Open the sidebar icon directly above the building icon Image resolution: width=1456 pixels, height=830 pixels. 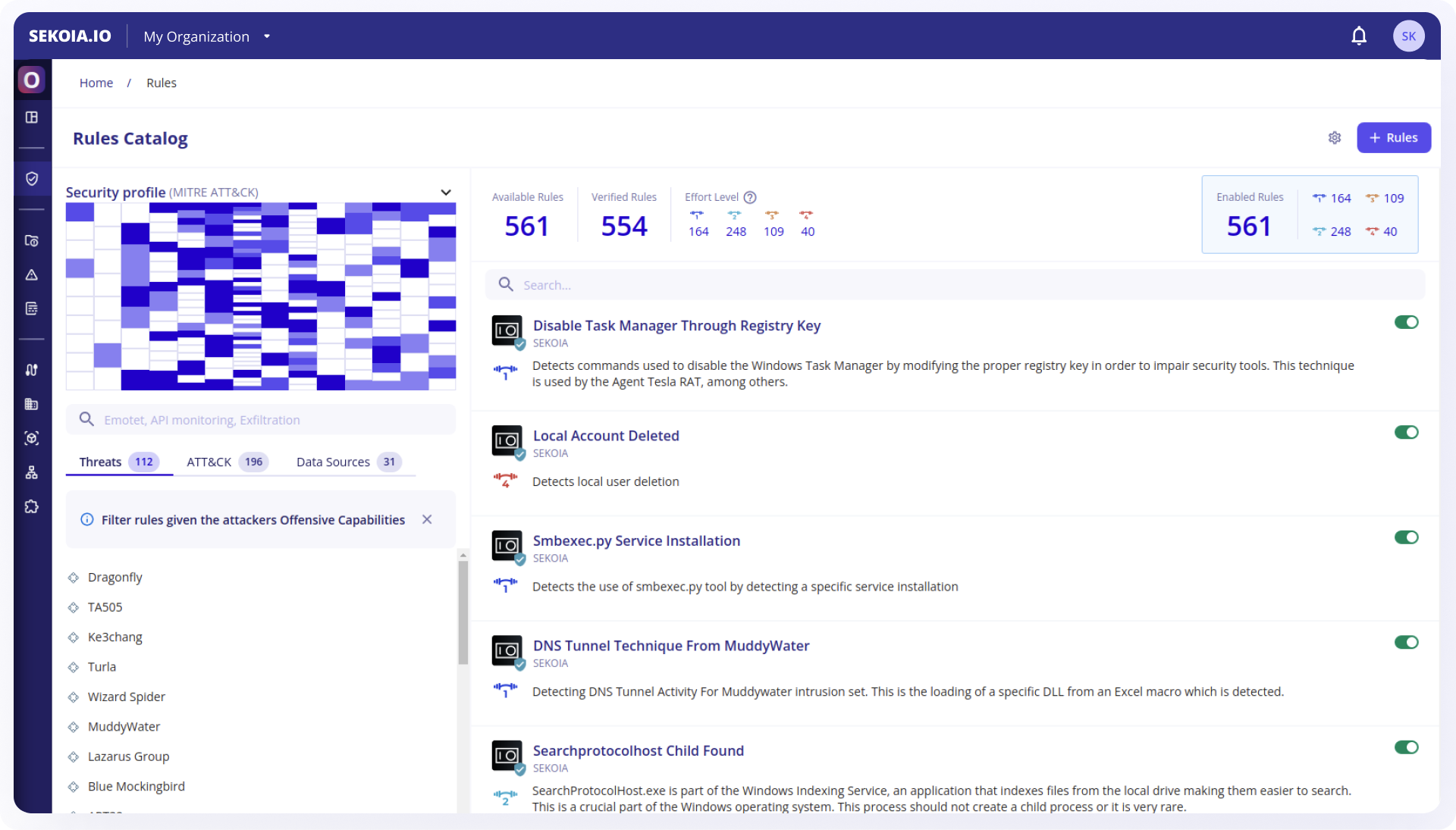pyautogui.click(x=32, y=370)
